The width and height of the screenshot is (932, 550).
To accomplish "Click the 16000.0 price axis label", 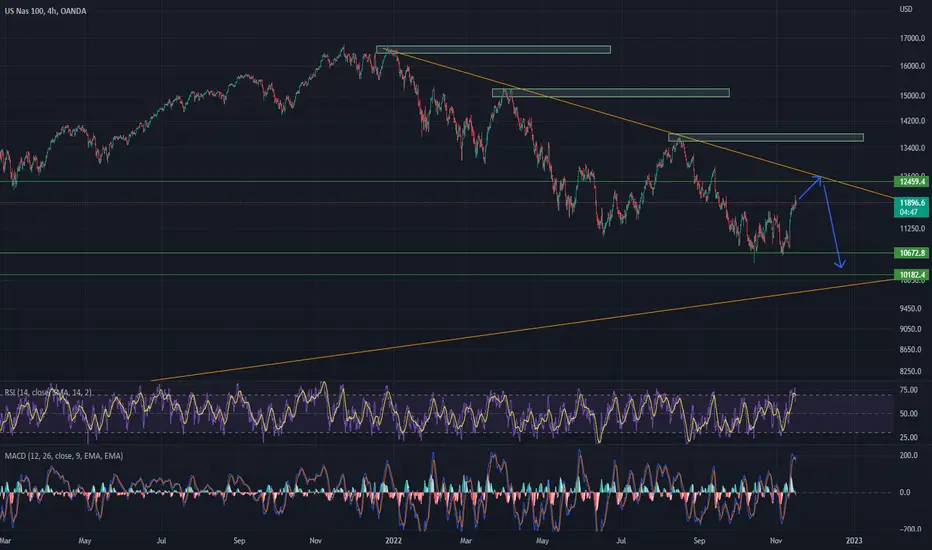I will [x=912, y=66].
